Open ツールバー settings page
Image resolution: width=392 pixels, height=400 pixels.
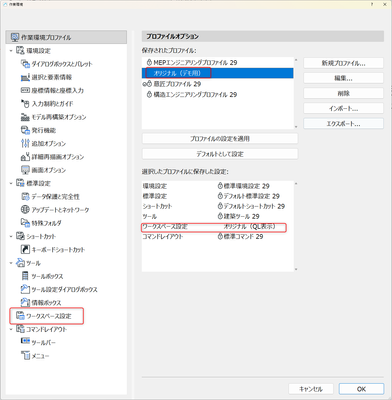pyautogui.click(x=38, y=342)
